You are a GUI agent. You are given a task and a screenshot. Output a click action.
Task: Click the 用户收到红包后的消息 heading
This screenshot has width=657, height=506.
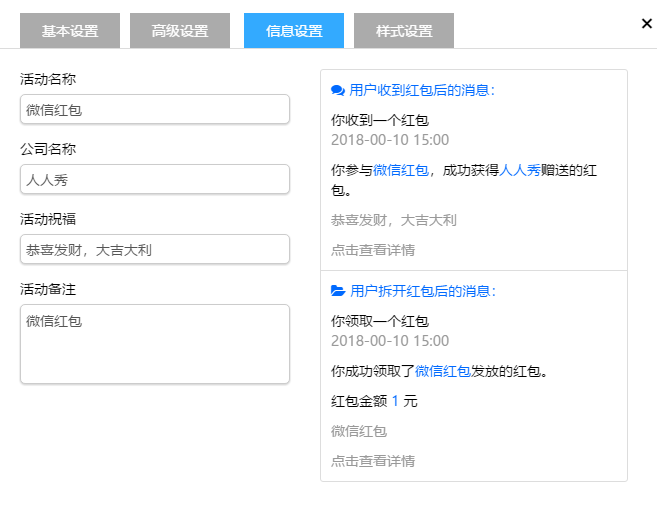click(x=422, y=90)
